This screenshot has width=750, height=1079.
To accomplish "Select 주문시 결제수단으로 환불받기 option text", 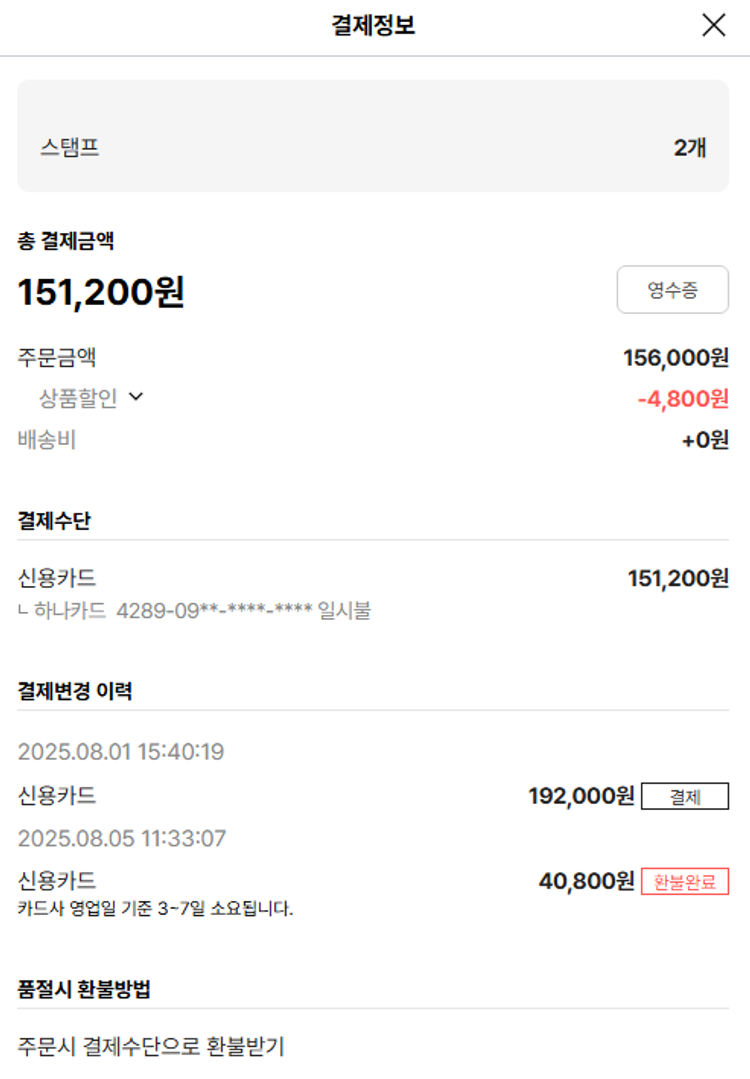I will coord(151,1046).
